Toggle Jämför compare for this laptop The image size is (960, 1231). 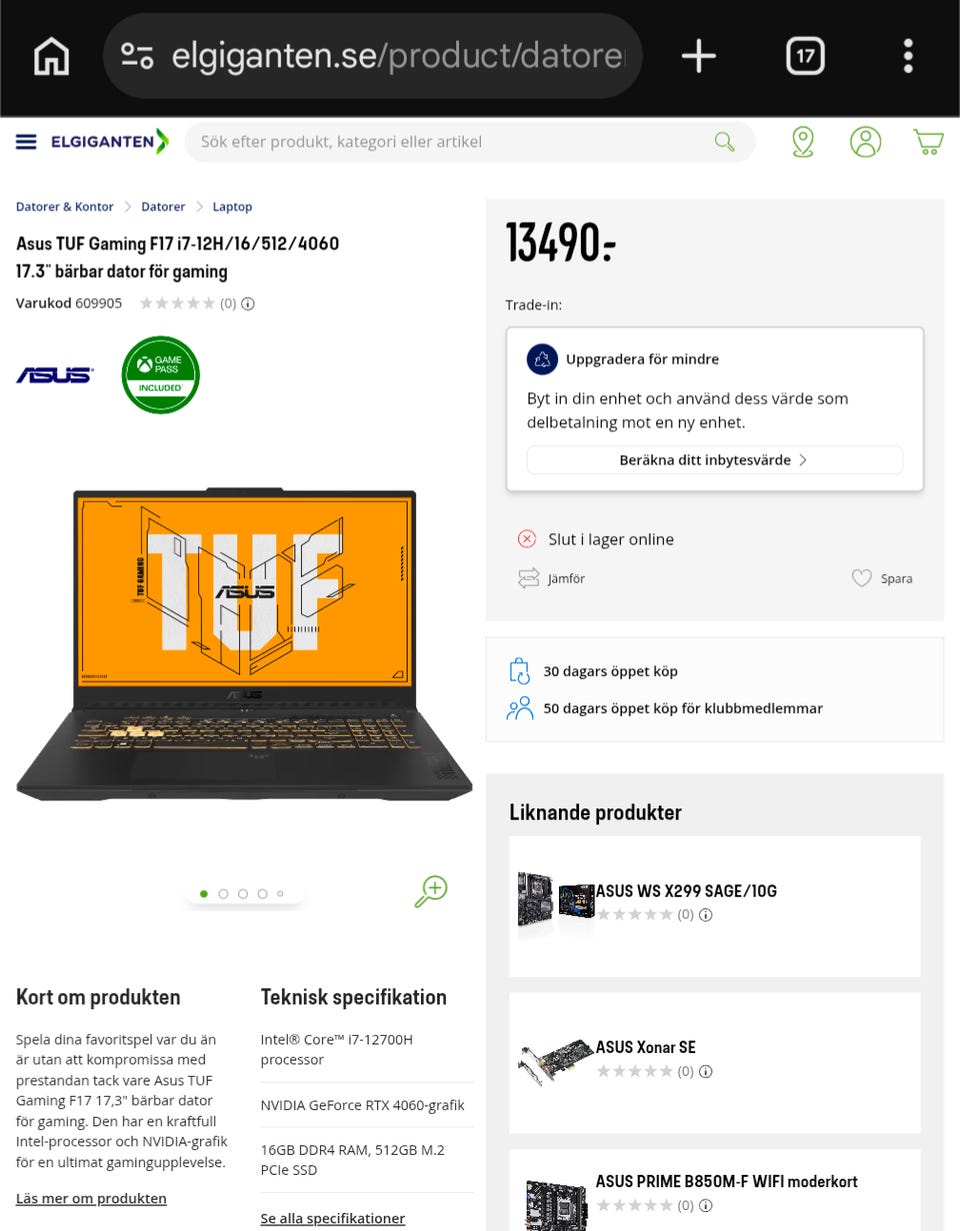point(551,578)
